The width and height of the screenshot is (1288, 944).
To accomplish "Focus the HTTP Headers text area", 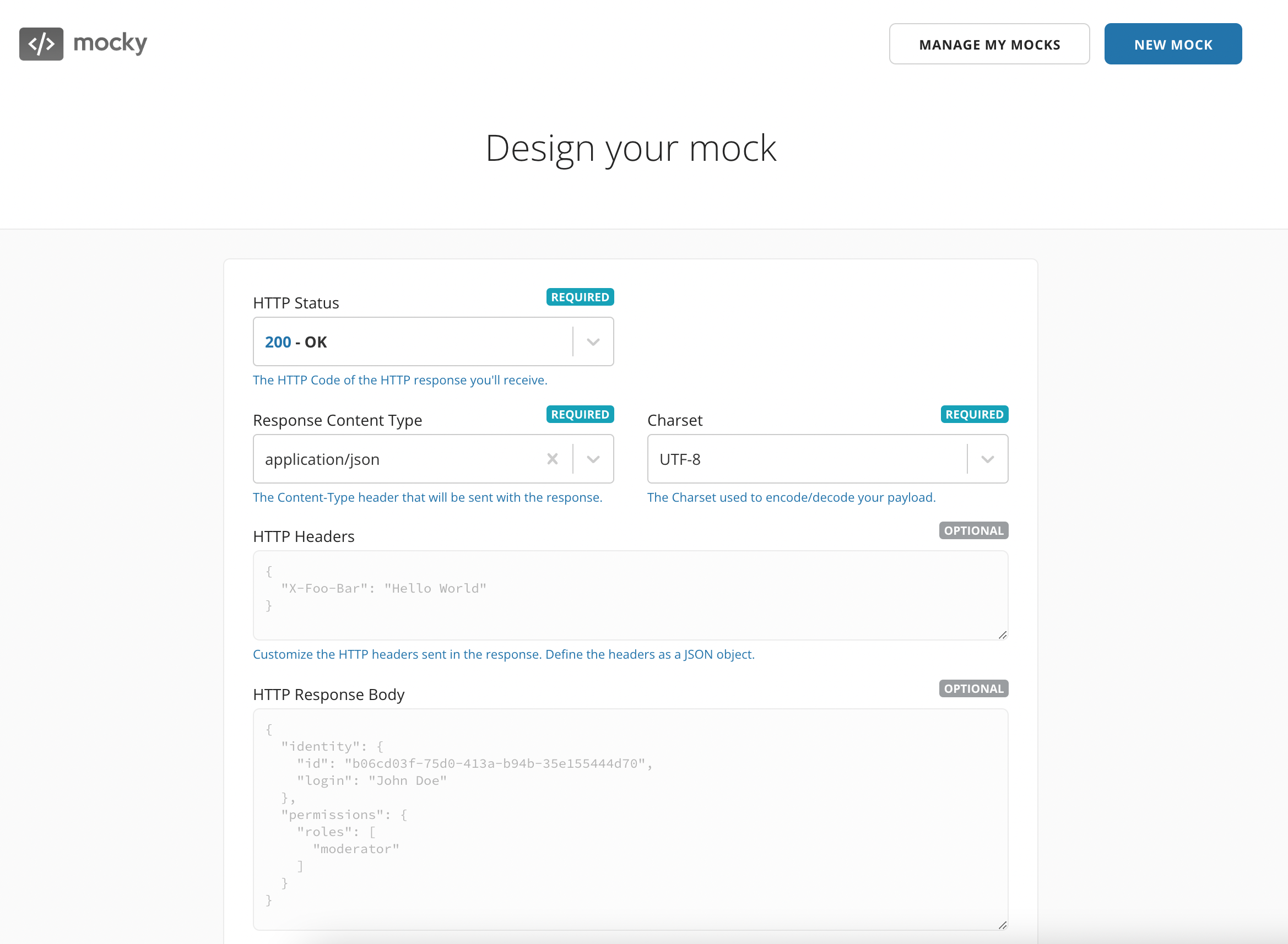I will [x=630, y=595].
